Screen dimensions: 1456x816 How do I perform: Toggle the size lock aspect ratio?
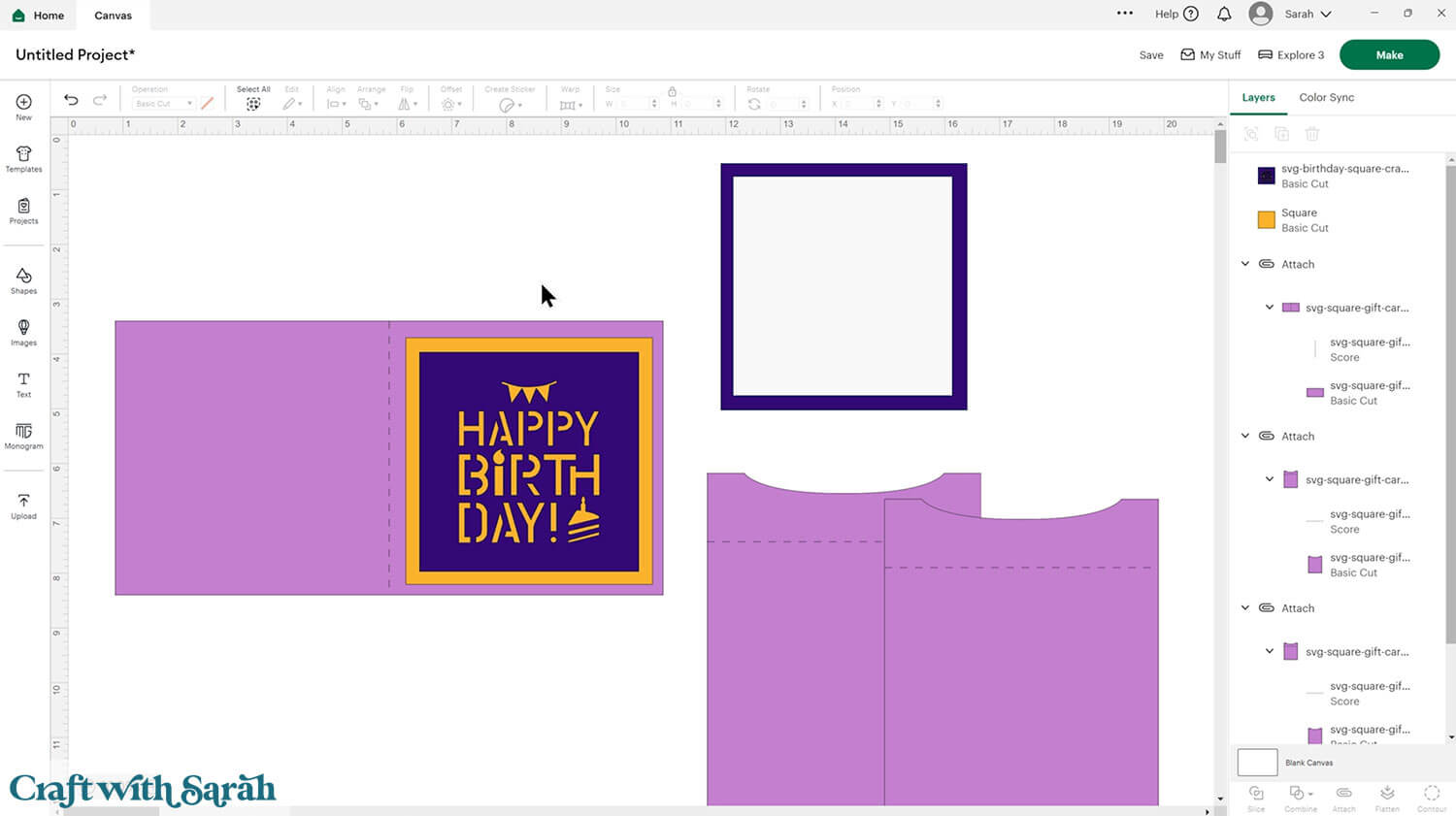tap(672, 91)
